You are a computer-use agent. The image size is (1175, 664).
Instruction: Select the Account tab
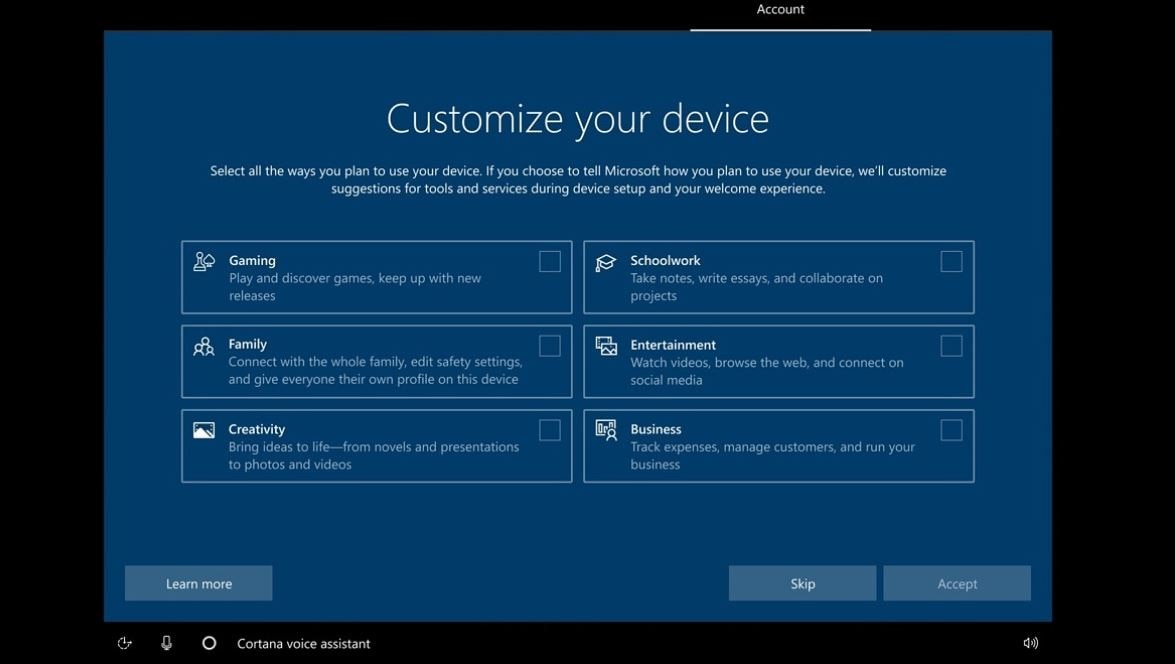pos(780,10)
